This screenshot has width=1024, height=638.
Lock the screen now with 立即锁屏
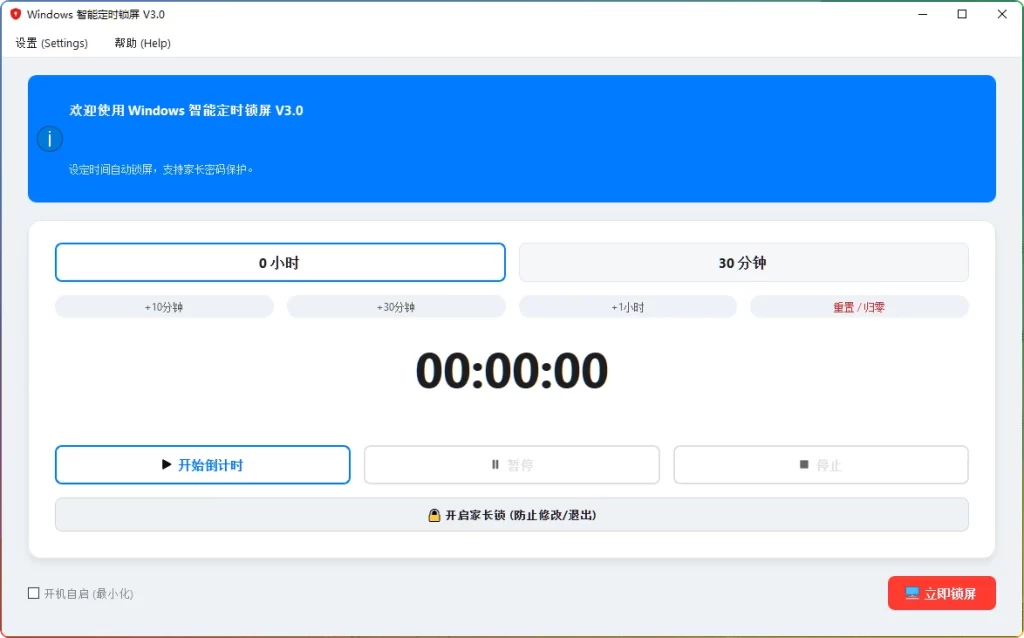(x=942, y=592)
